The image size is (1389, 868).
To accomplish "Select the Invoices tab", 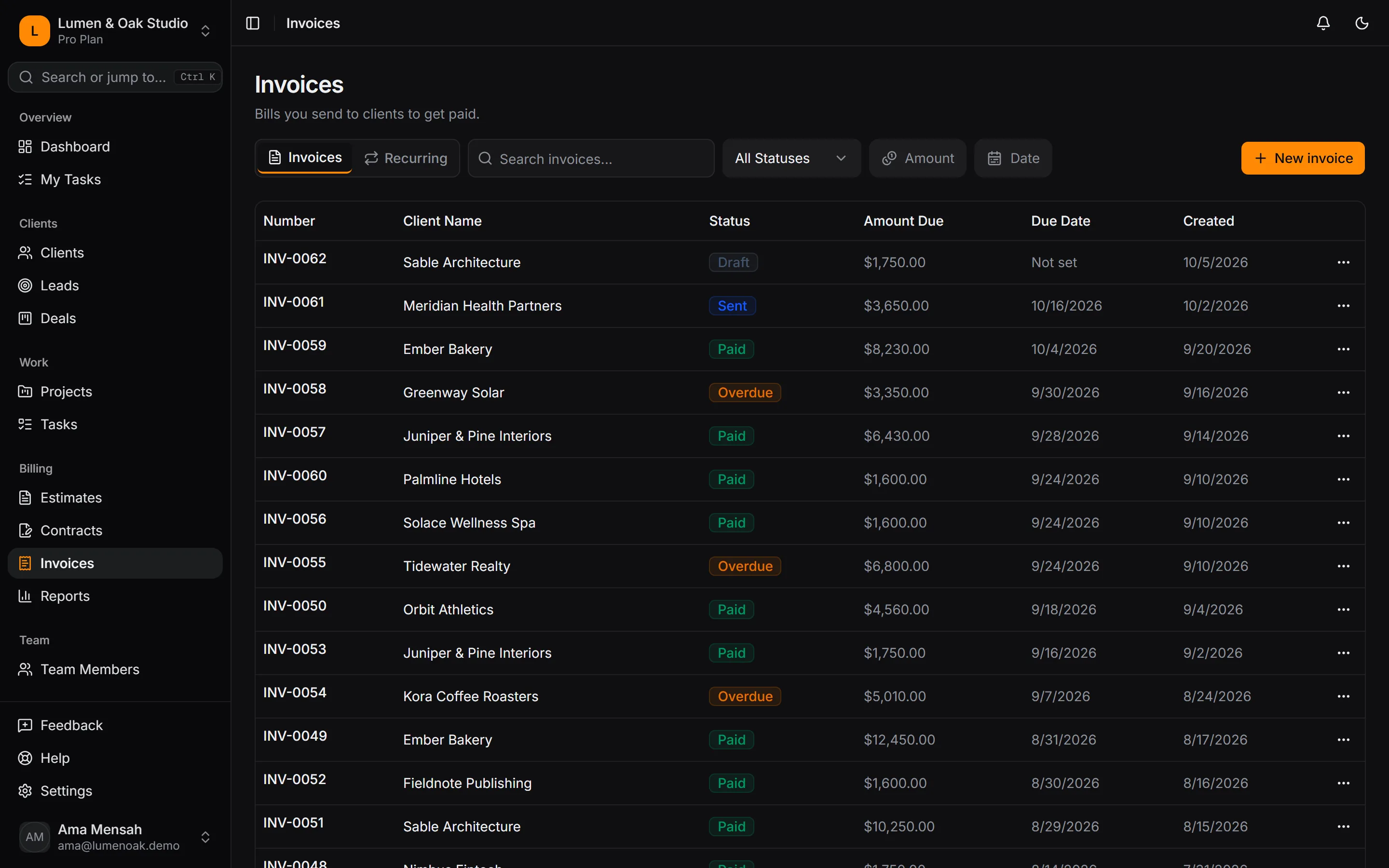I will click(305, 158).
